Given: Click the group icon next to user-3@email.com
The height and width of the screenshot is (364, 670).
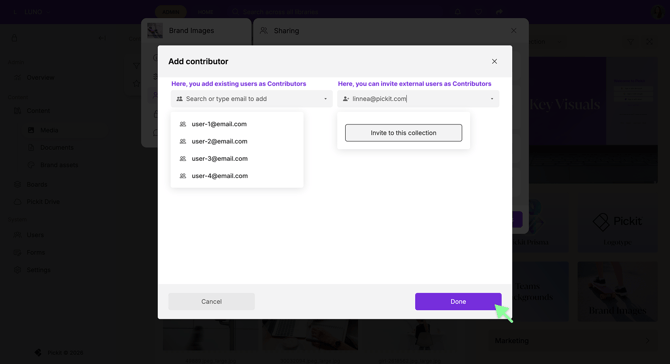Looking at the screenshot, I should pos(183,159).
